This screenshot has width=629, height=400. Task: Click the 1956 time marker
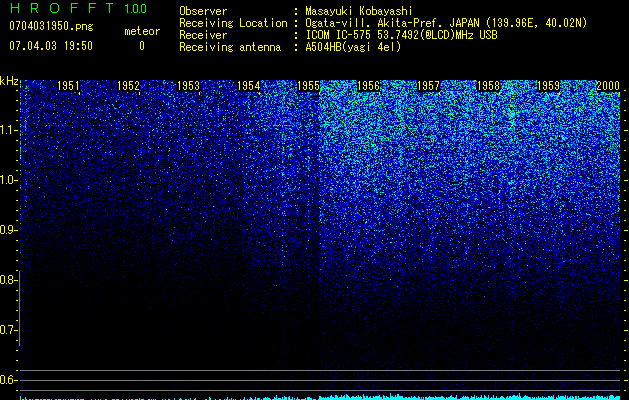coord(368,86)
